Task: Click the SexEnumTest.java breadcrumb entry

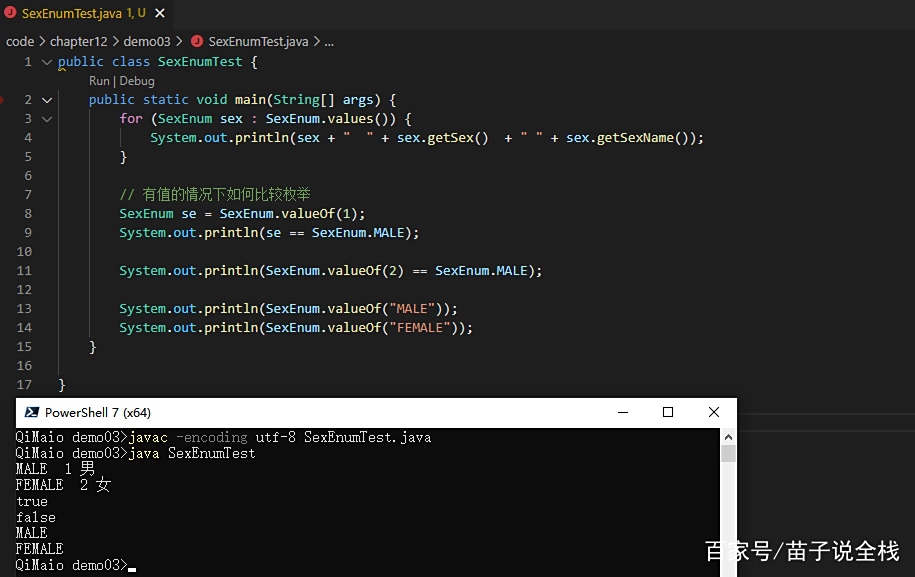Action: click(258, 41)
